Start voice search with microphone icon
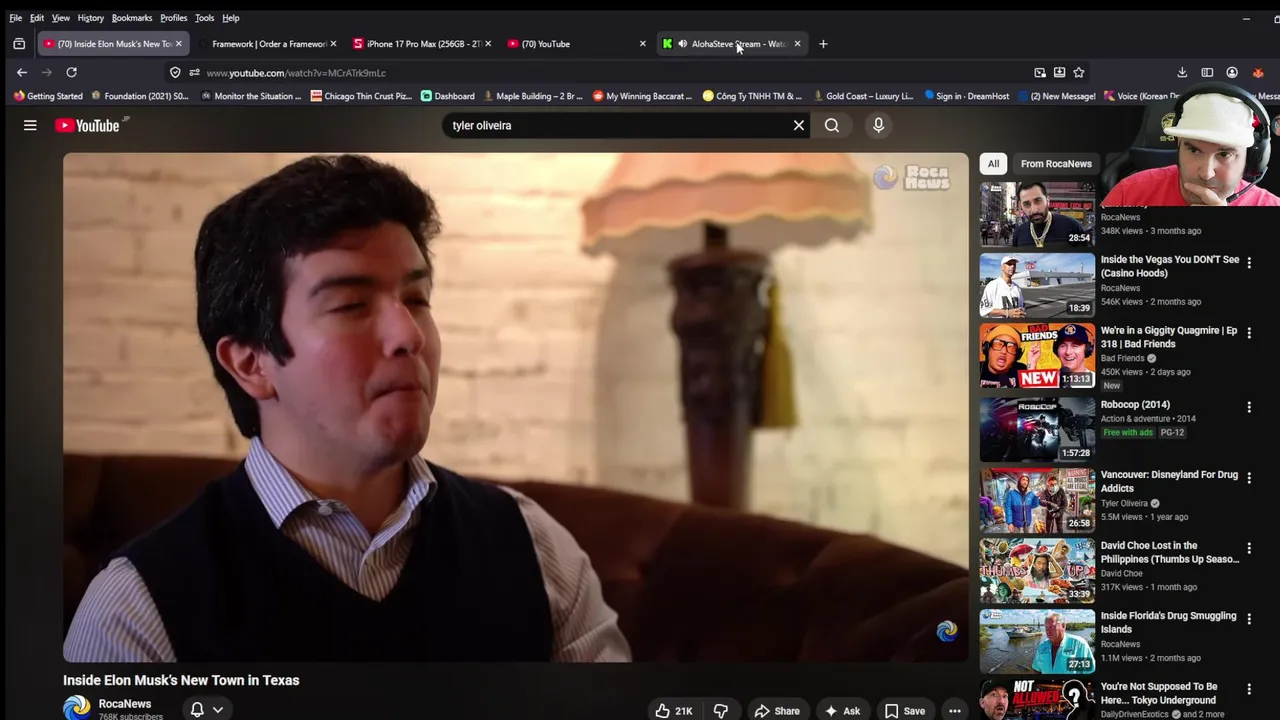 pos(878,125)
